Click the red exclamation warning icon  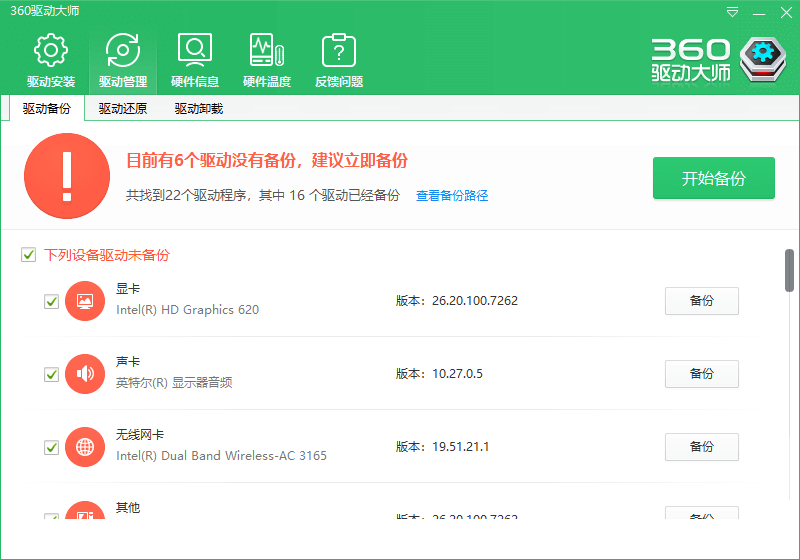coord(67,176)
